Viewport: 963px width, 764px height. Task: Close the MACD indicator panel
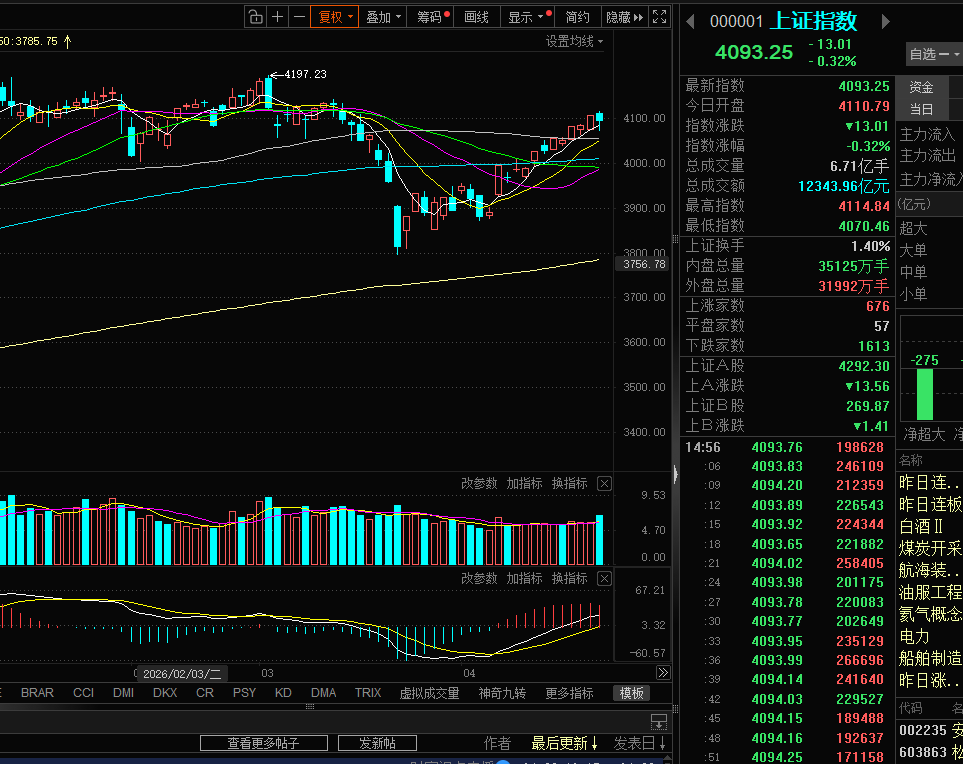(604, 579)
